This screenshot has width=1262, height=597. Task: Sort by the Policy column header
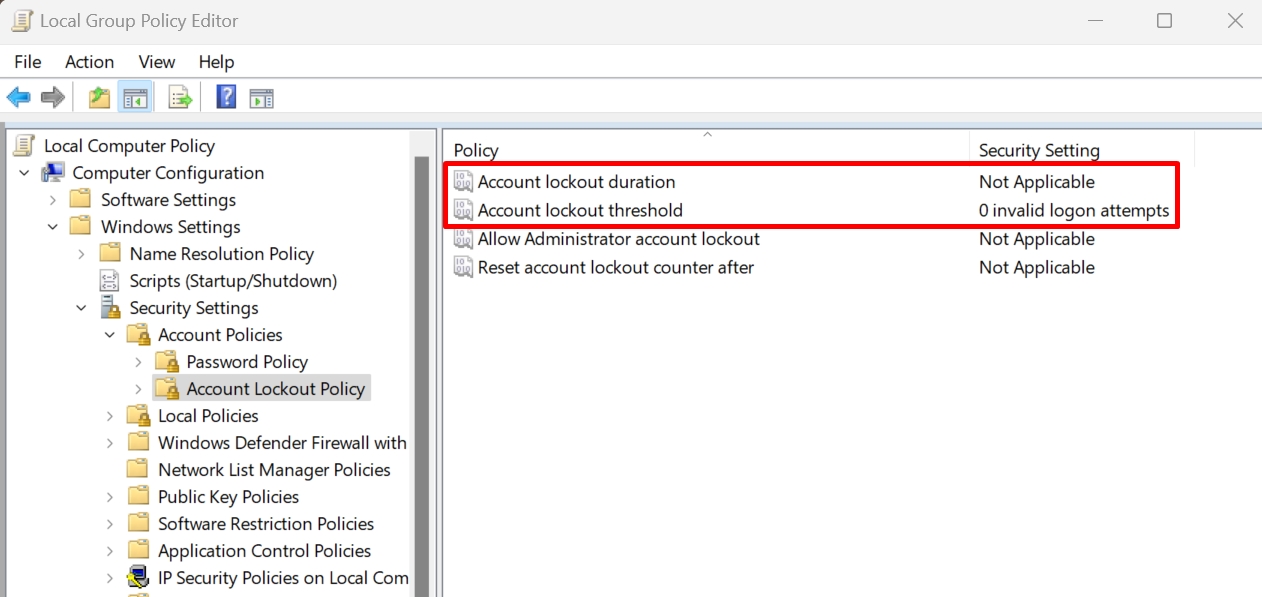coord(705,150)
